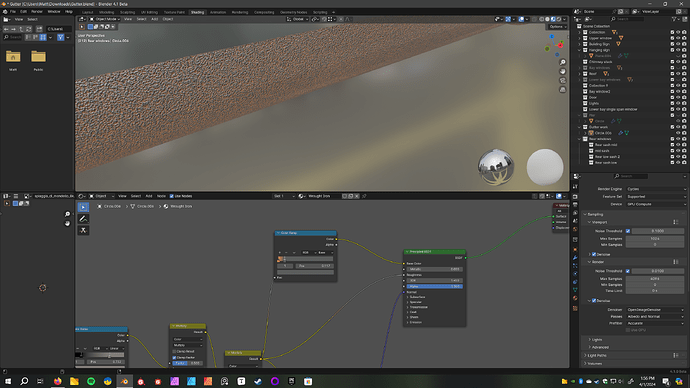Toggle Viewport Denoise checkbox

pos(594,254)
